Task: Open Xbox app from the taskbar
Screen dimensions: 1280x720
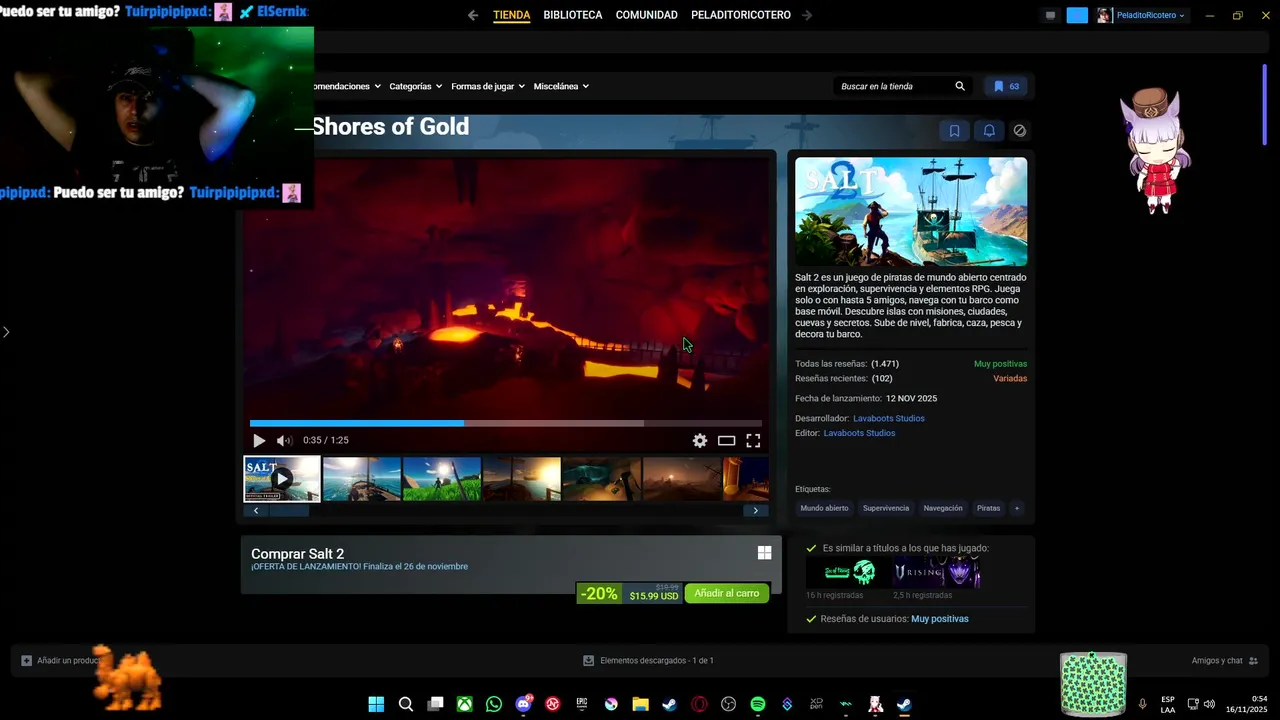Action: (x=465, y=704)
